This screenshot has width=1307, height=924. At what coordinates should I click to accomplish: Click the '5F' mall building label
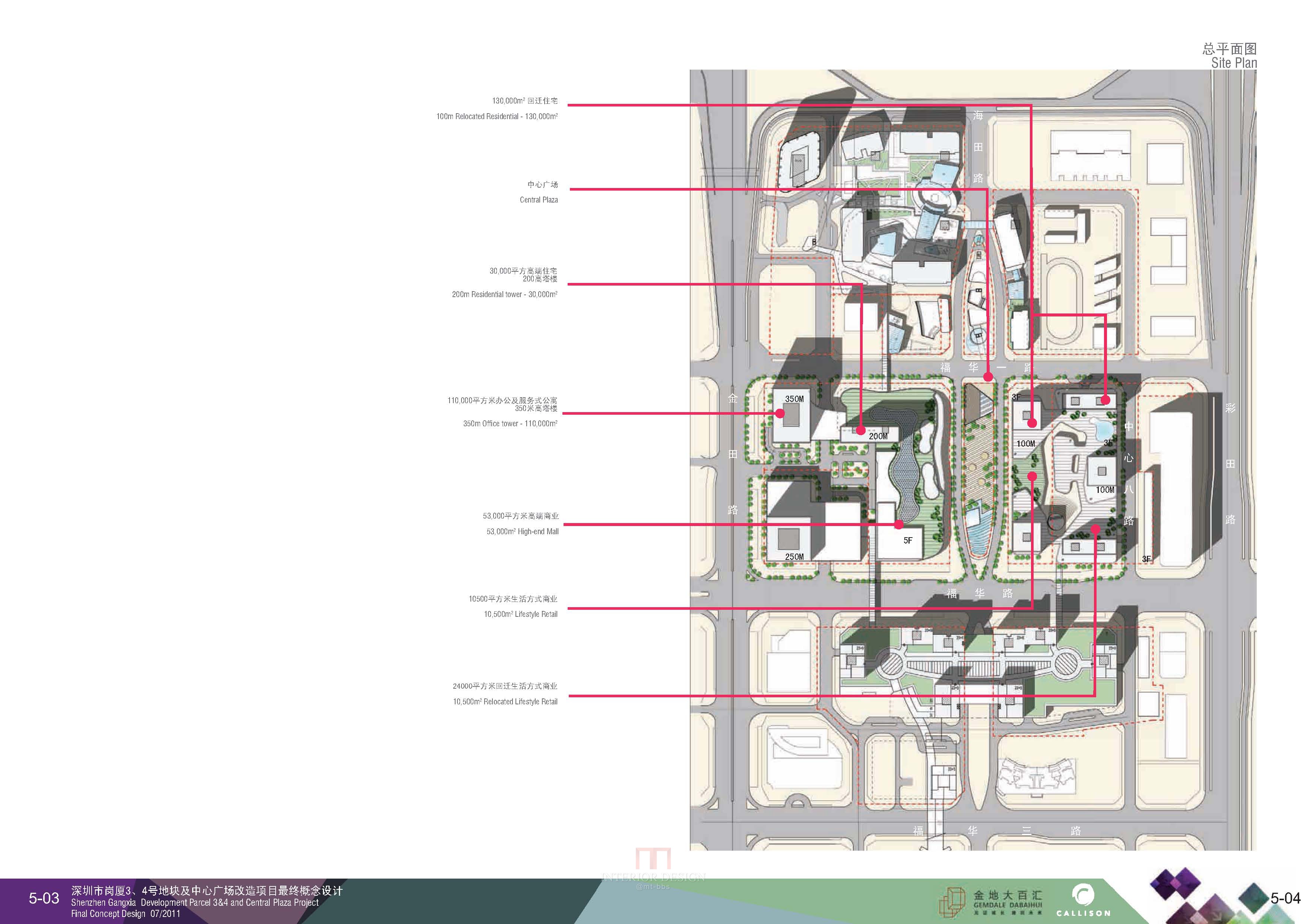[x=908, y=541]
